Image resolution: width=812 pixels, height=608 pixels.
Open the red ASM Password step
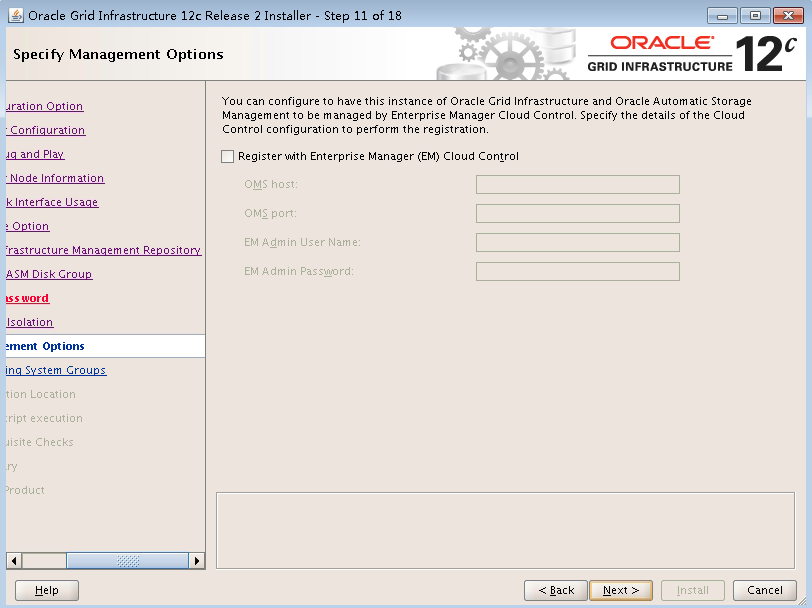(x=28, y=298)
